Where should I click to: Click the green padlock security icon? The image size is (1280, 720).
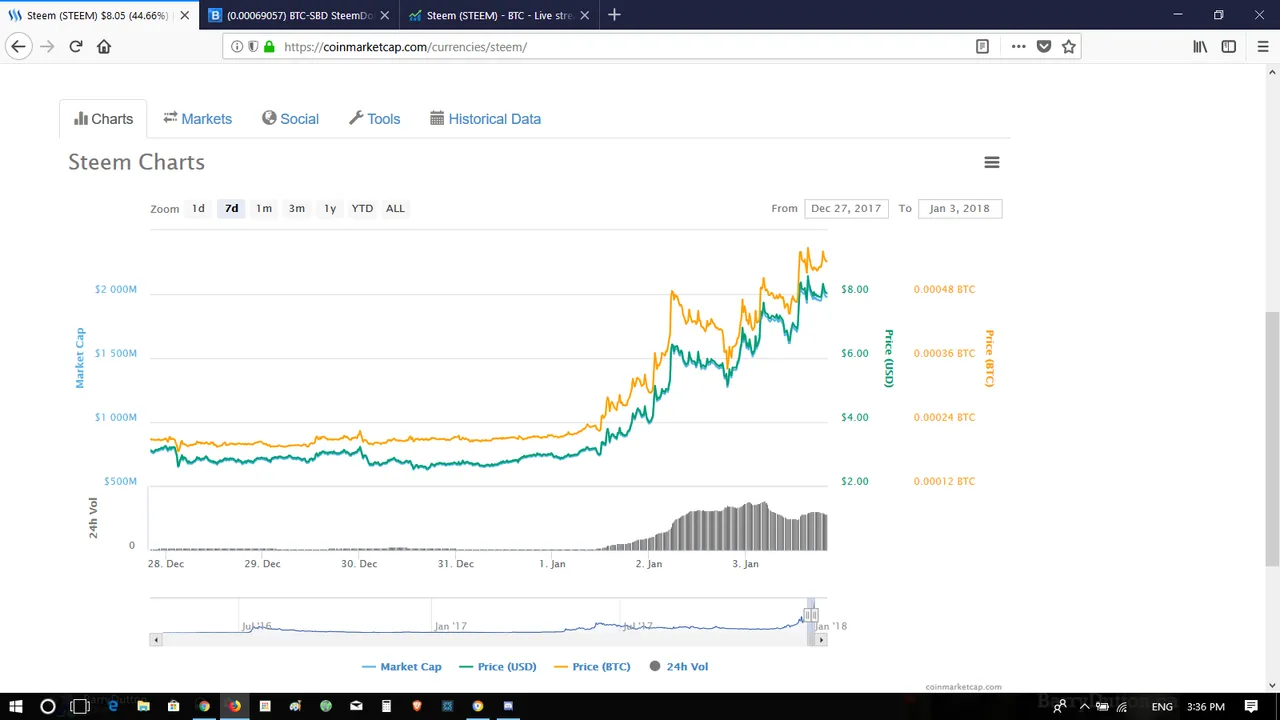269,46
